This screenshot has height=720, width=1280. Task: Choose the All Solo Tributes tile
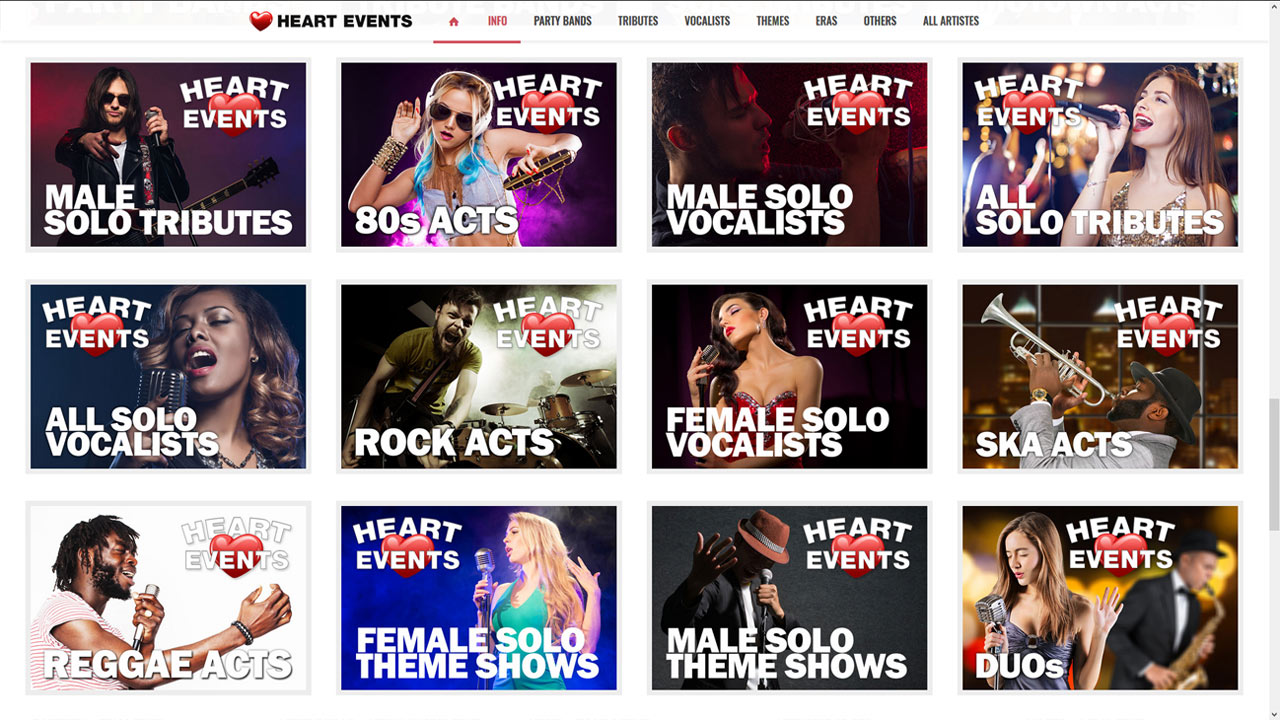tap(1100, 155)
